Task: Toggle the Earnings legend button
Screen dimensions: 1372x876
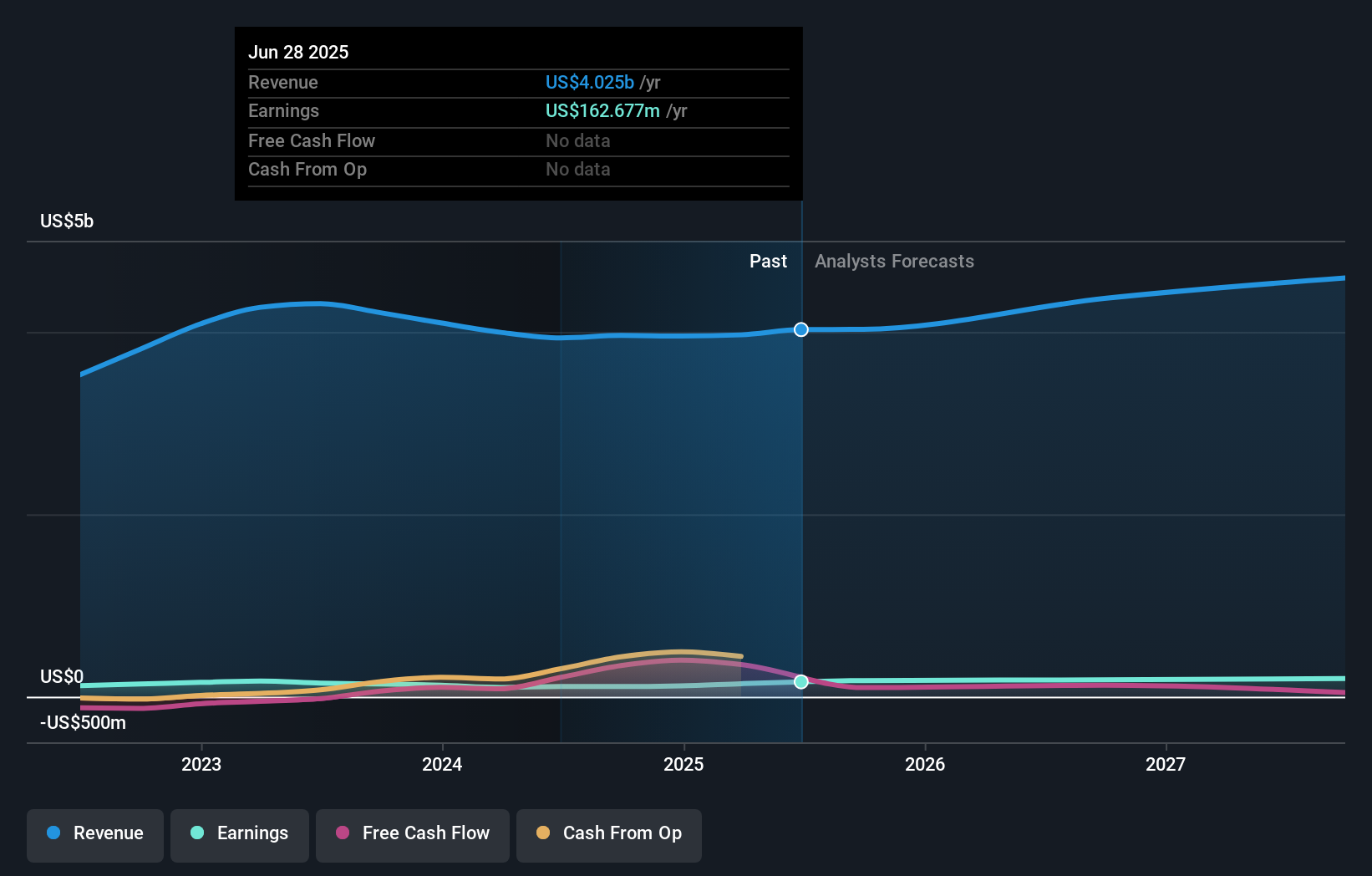Action: pos(240,835)
